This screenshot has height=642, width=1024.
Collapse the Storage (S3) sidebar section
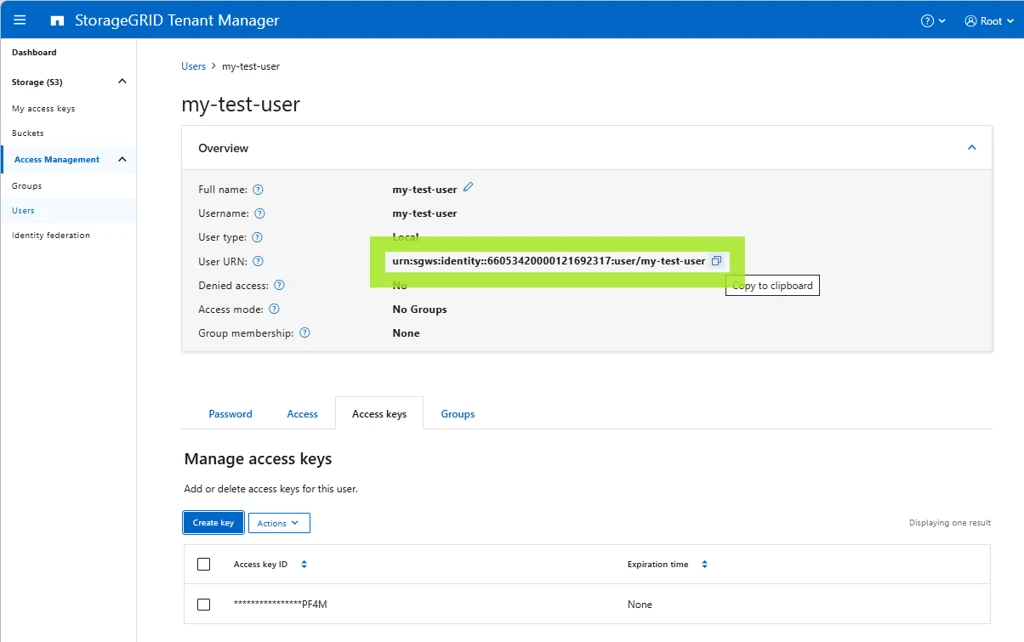(122, 82)
